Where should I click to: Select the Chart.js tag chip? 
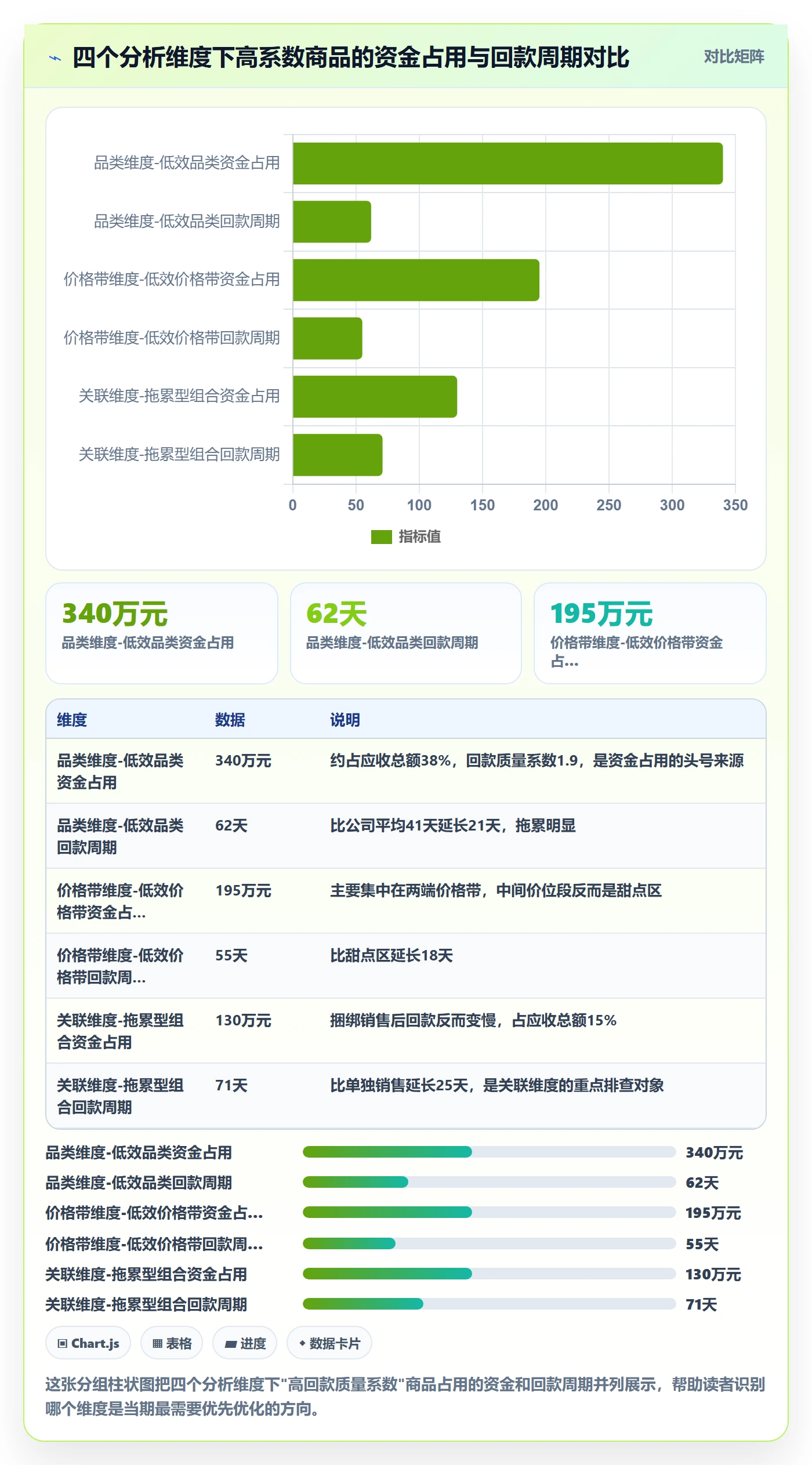tap(88, 1343)
